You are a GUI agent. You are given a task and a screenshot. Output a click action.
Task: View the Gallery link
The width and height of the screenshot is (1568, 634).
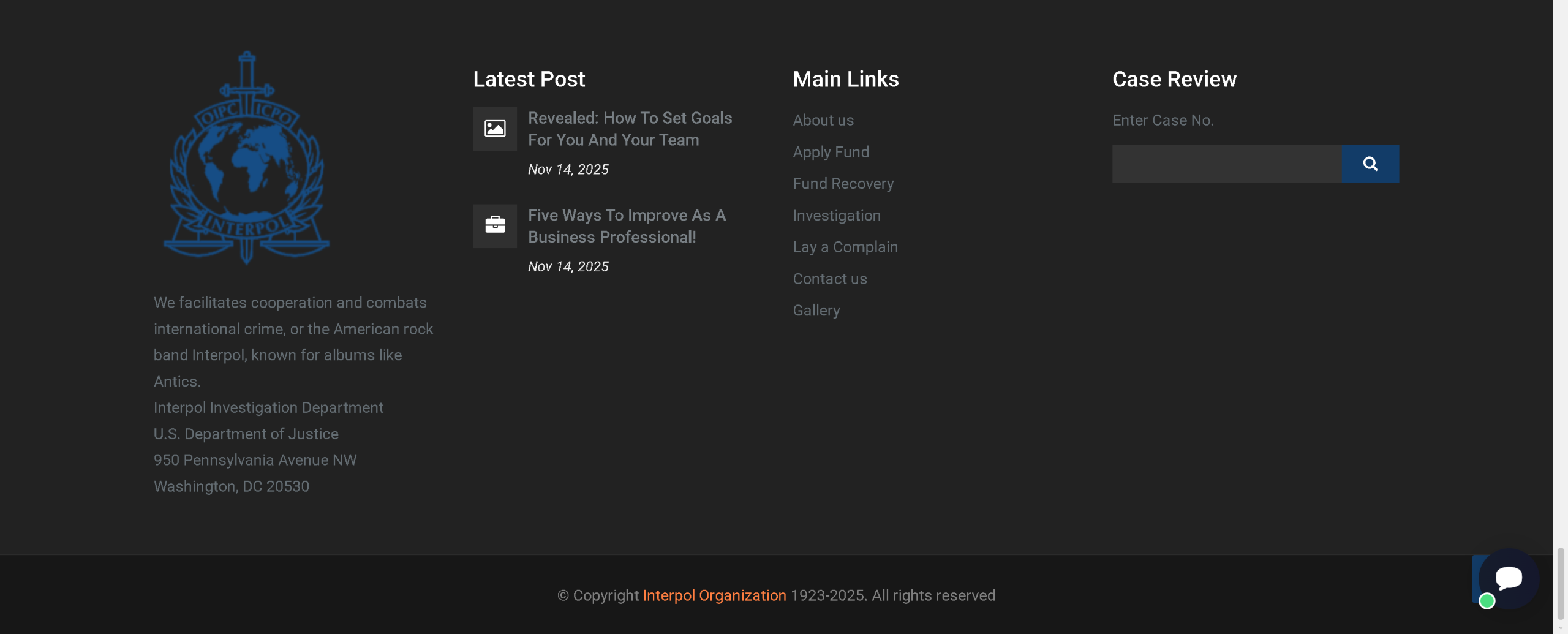[x=816, y=311]
